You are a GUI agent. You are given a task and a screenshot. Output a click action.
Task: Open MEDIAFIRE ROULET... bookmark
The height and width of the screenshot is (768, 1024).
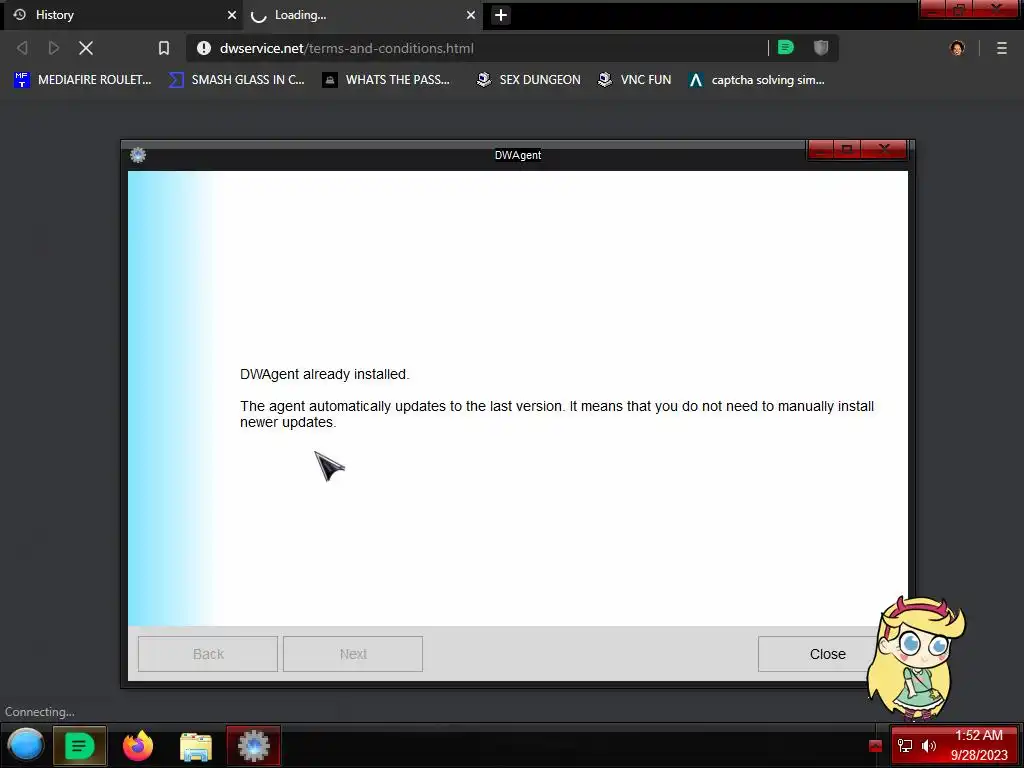pyautogui.click(x=82, y=80)
